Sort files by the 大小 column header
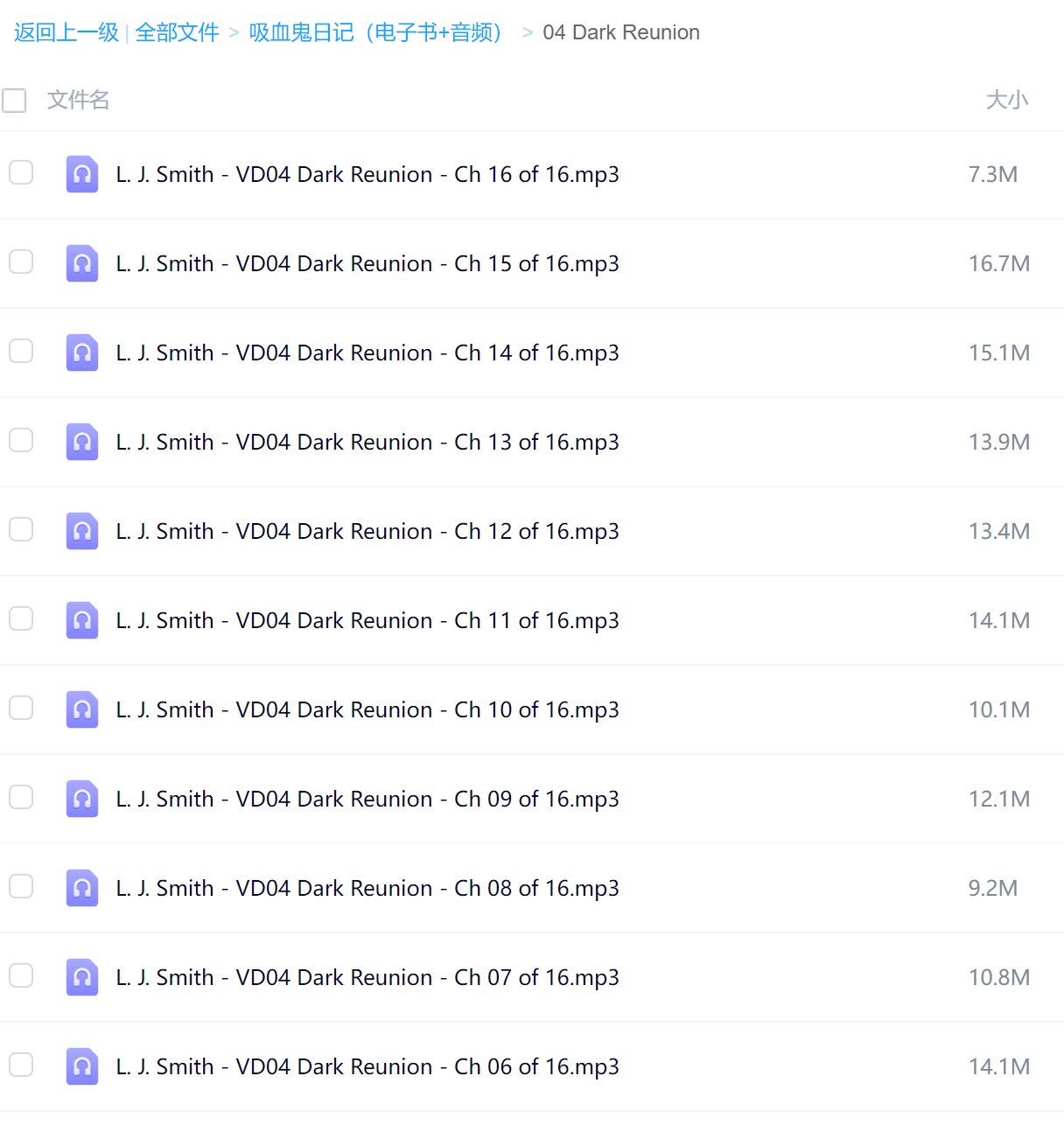Image resolution: width=1064 pixels, height=1132 pixels. point(1007,100)
